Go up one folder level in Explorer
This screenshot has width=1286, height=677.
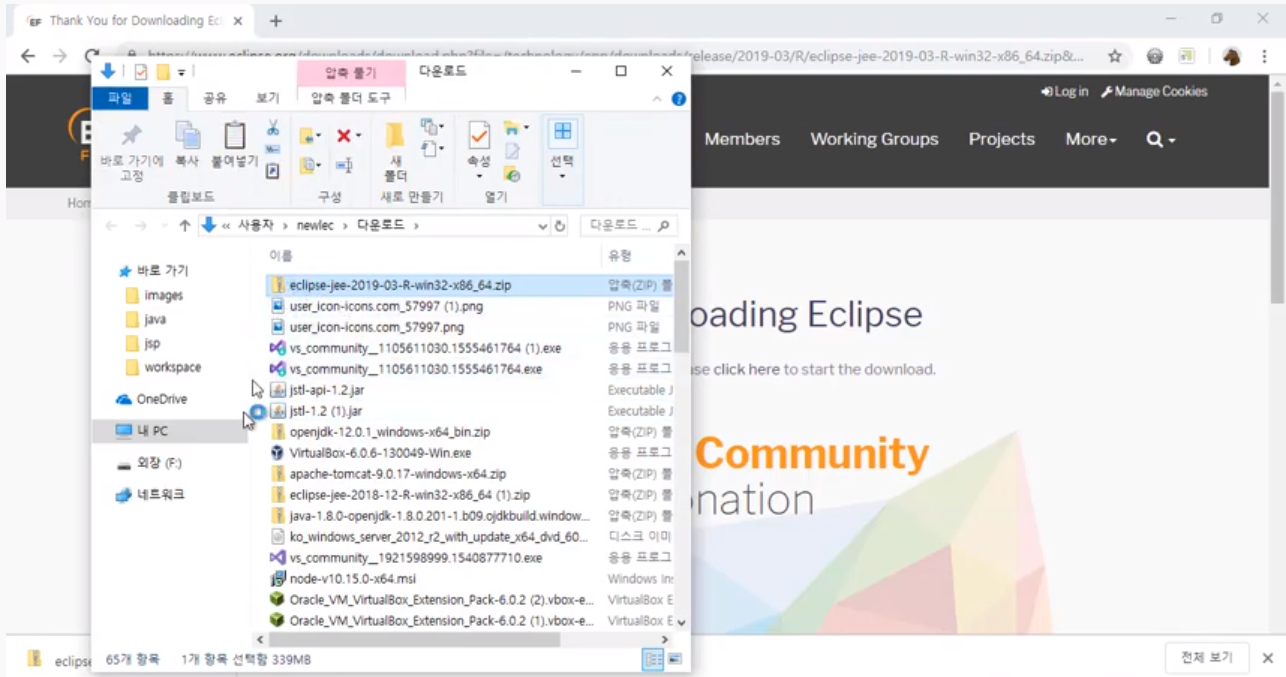[185, 226]
